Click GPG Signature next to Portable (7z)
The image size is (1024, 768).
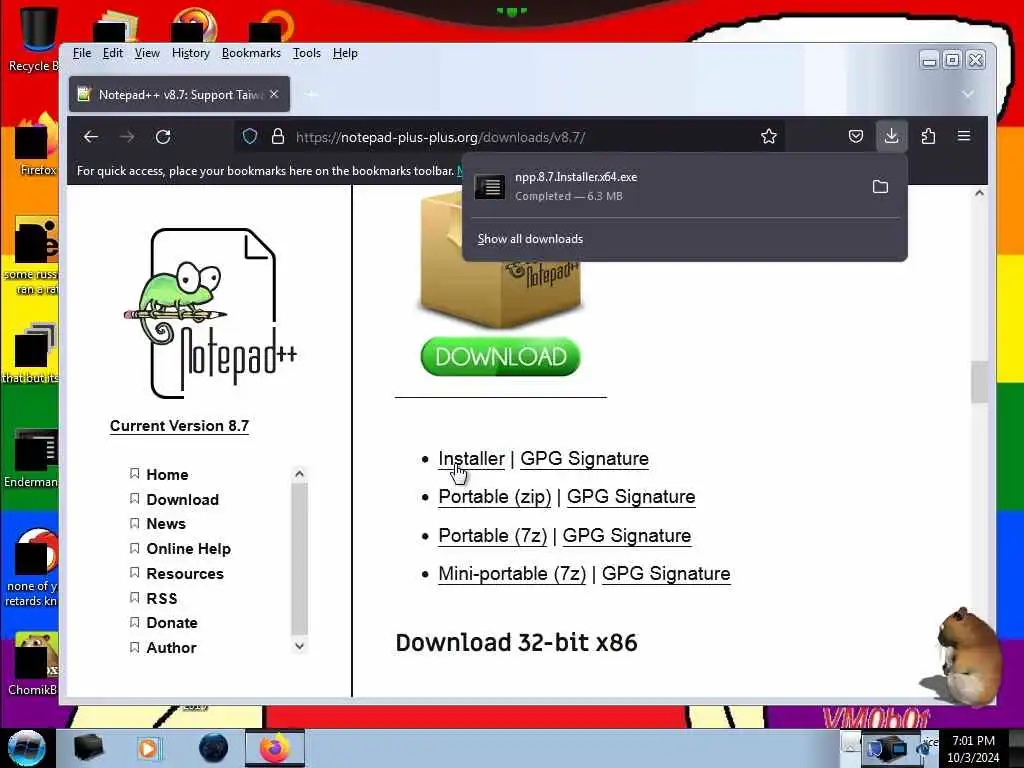[626, 536]
